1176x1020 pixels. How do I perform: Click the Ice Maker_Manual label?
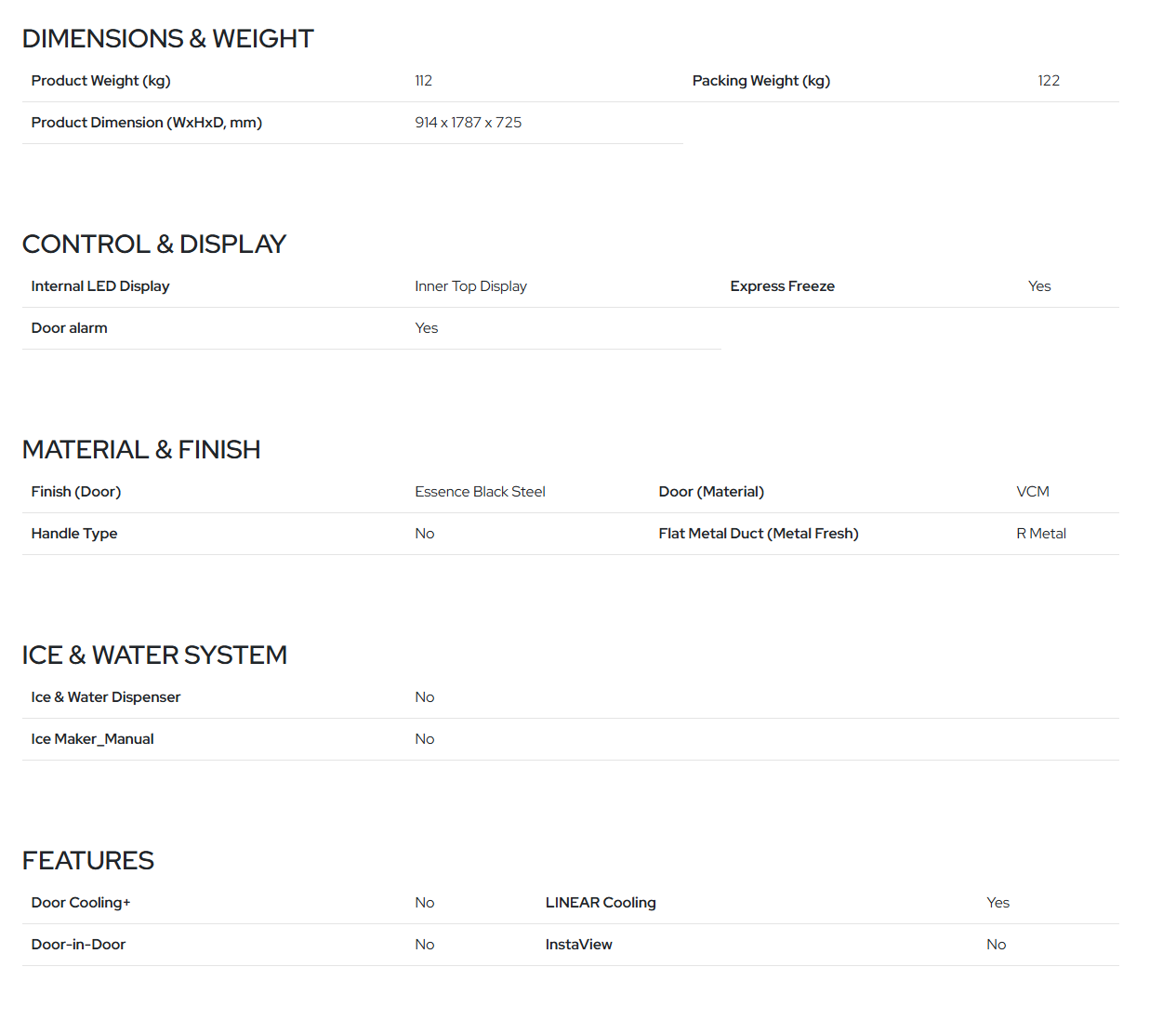92,739
